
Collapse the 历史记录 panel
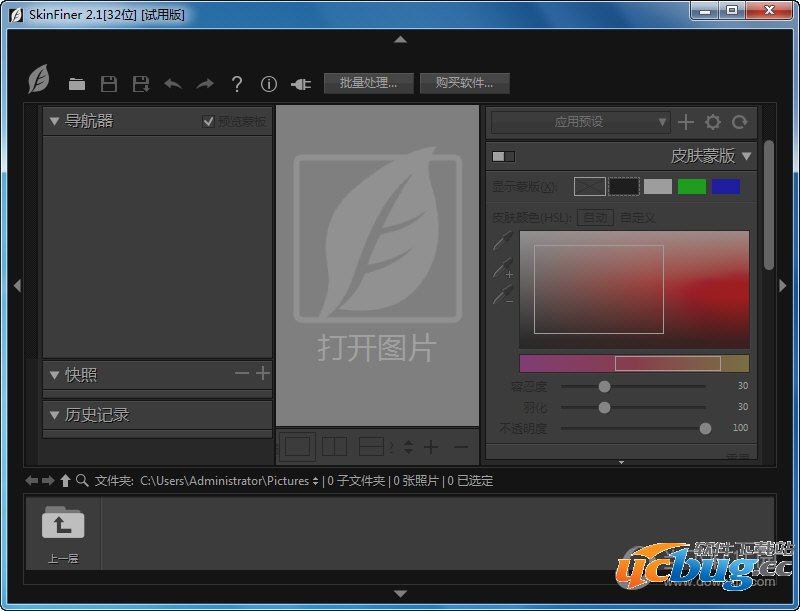click(54, 415)
